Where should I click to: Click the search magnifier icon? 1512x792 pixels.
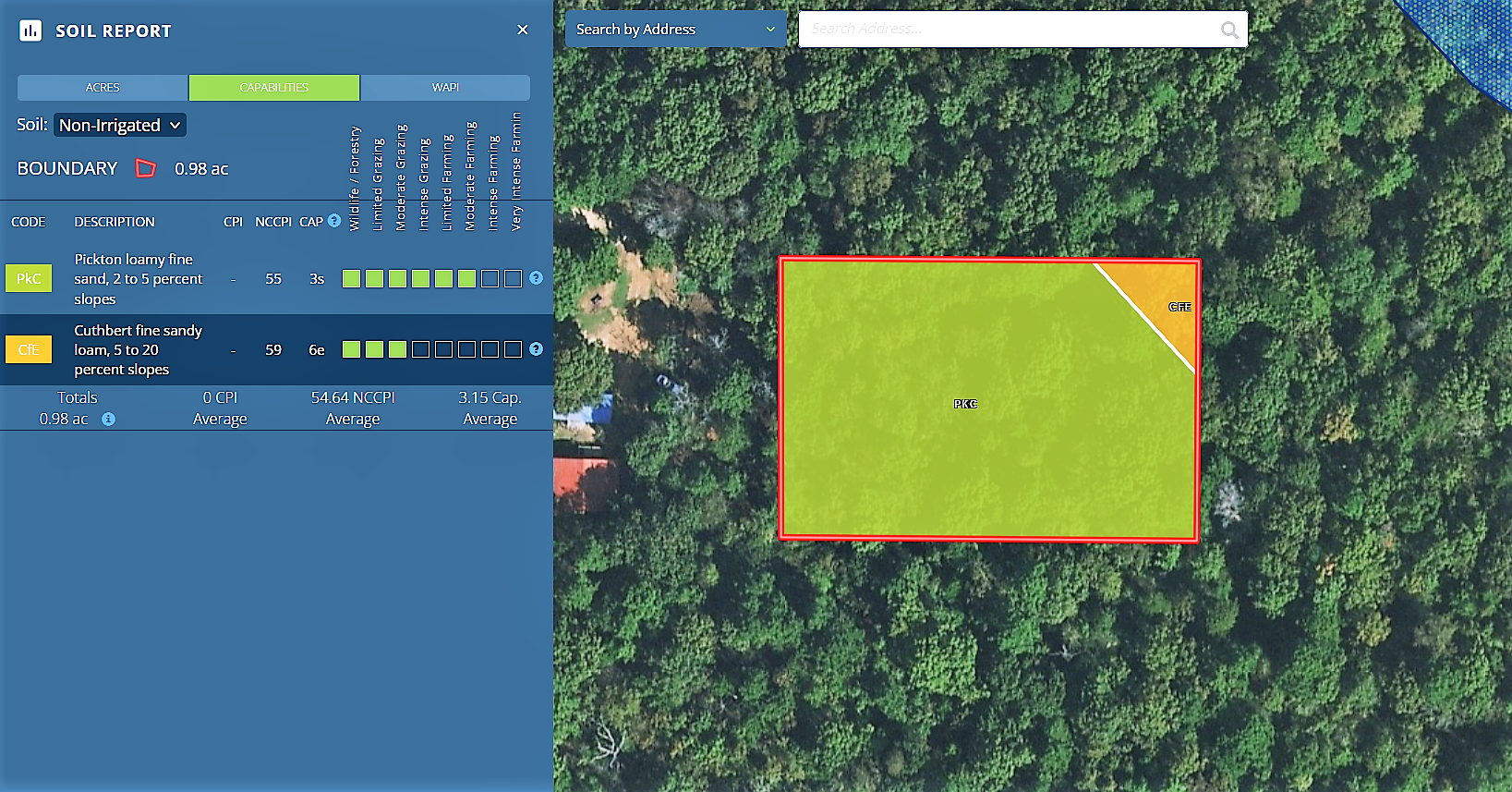(1229, 30)
